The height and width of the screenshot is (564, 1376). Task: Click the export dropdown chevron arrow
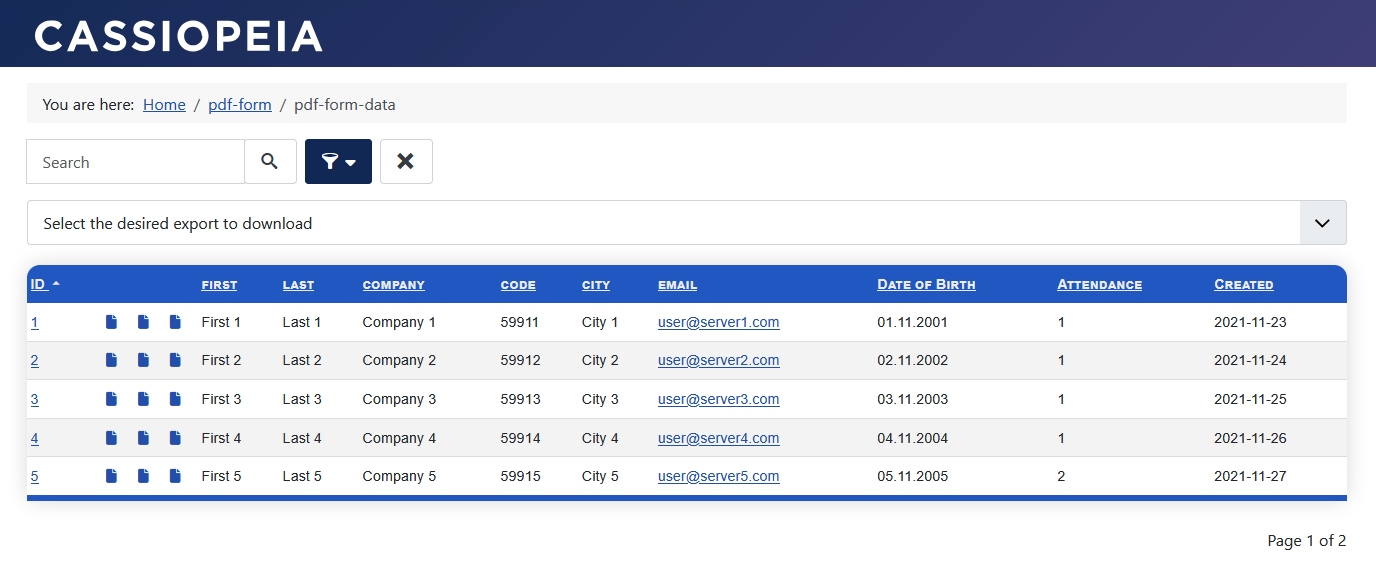tap(1322, 223)
